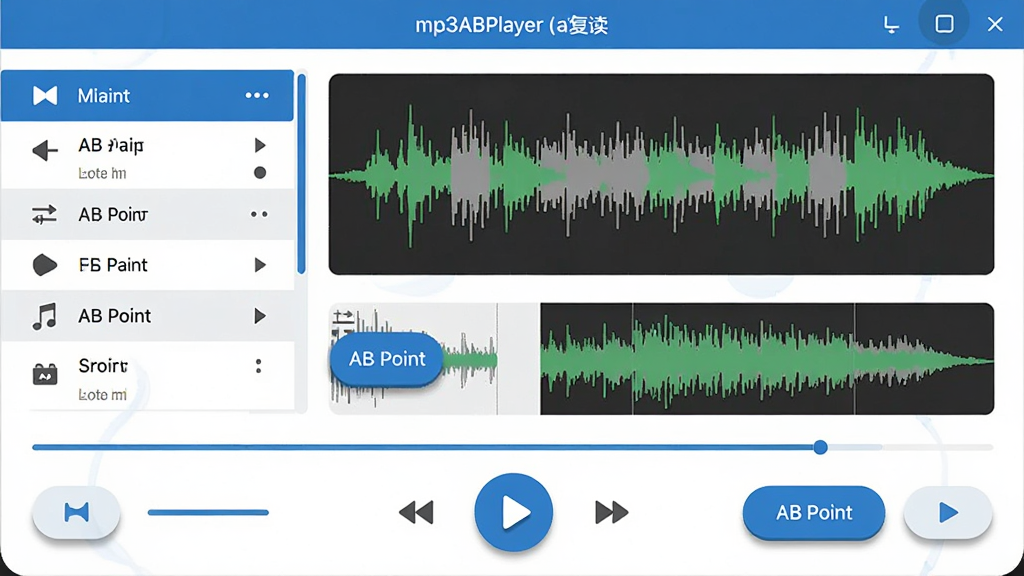Click the playback progress slider handle
Screen dimensions: 1024x576
pos(820,447)
